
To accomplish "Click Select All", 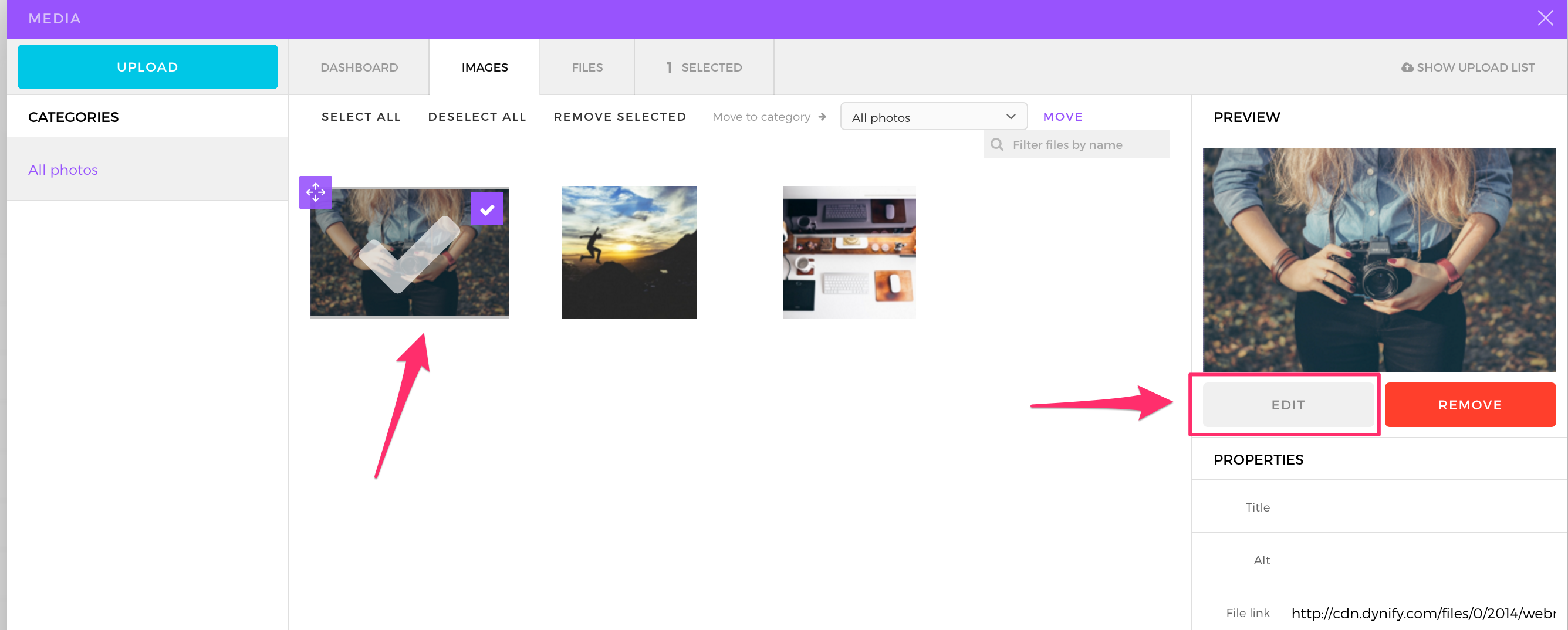I will 361,117.
